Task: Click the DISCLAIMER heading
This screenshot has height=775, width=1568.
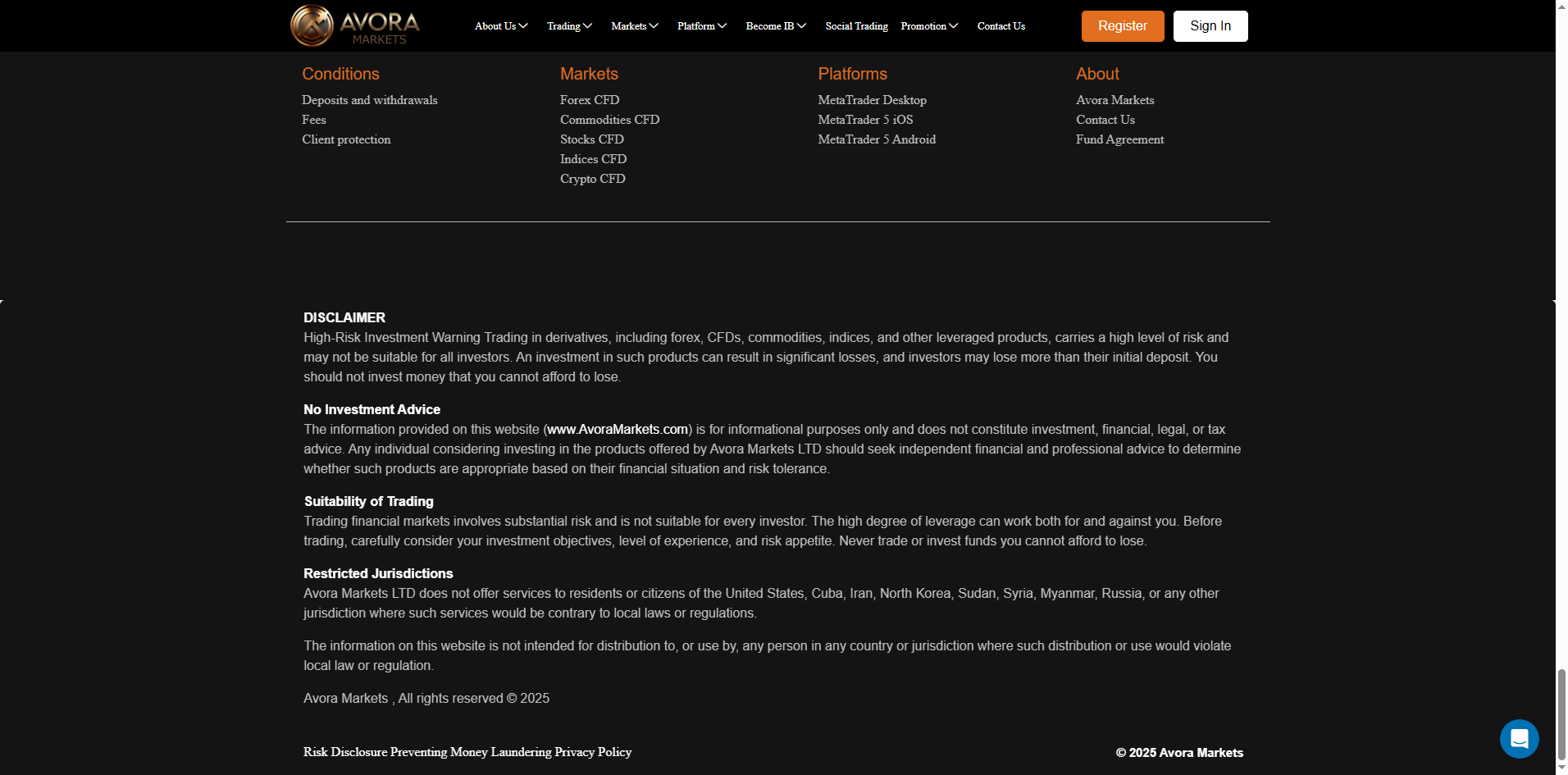Action: pos(344,317)
